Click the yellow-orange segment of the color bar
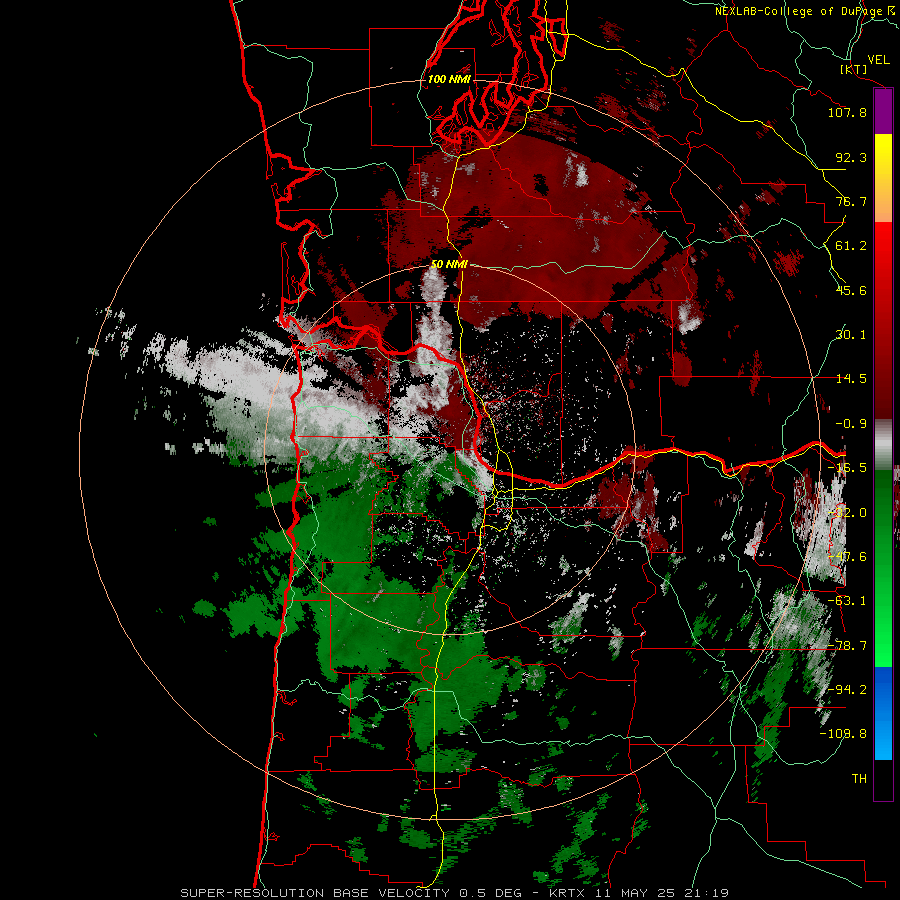This screenshot has width=900, height=900. [883, 178]
